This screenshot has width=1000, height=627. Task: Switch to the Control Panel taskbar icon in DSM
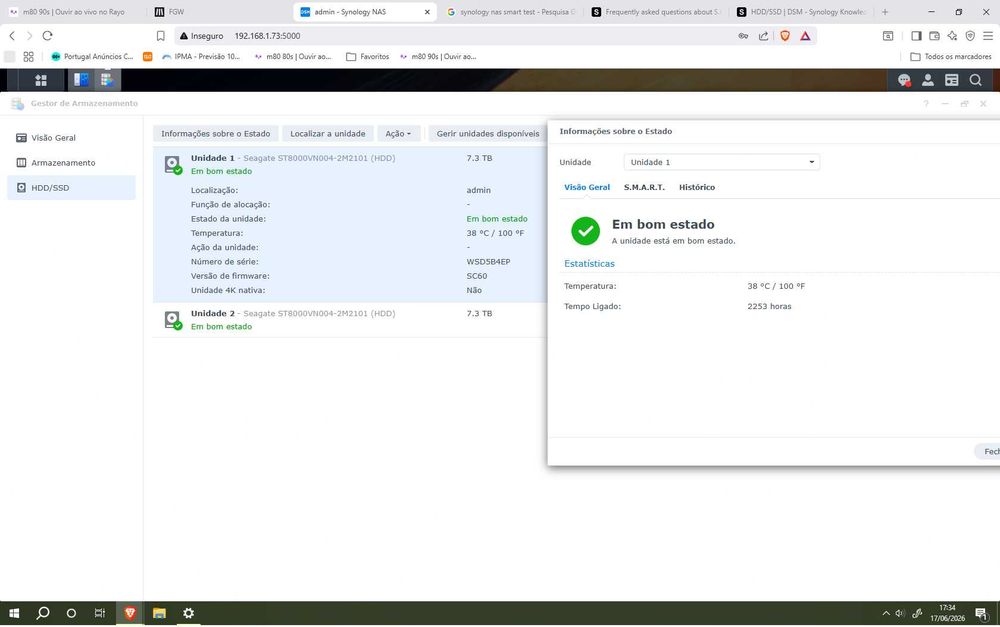click(x=82, y=80)
